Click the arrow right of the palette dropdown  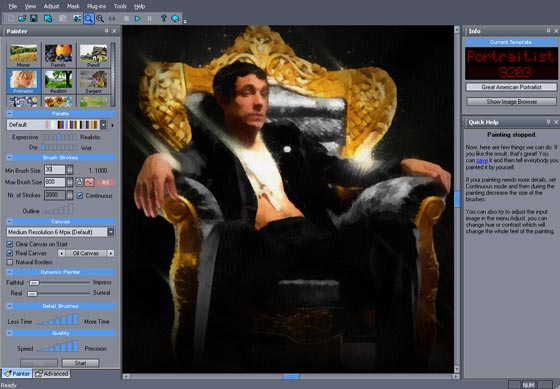coord(112,125)
